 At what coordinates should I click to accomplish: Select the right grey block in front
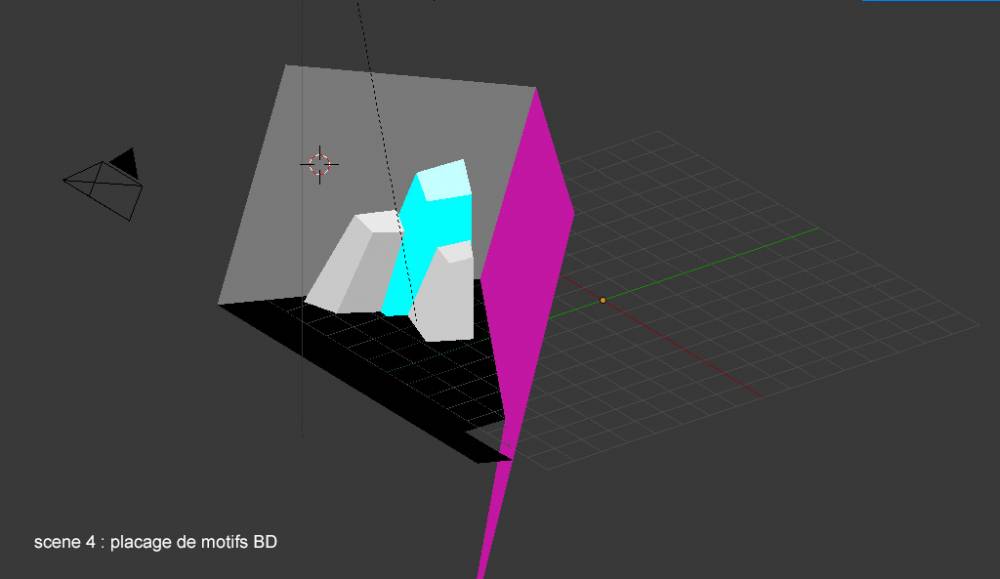tap(446, 294)
